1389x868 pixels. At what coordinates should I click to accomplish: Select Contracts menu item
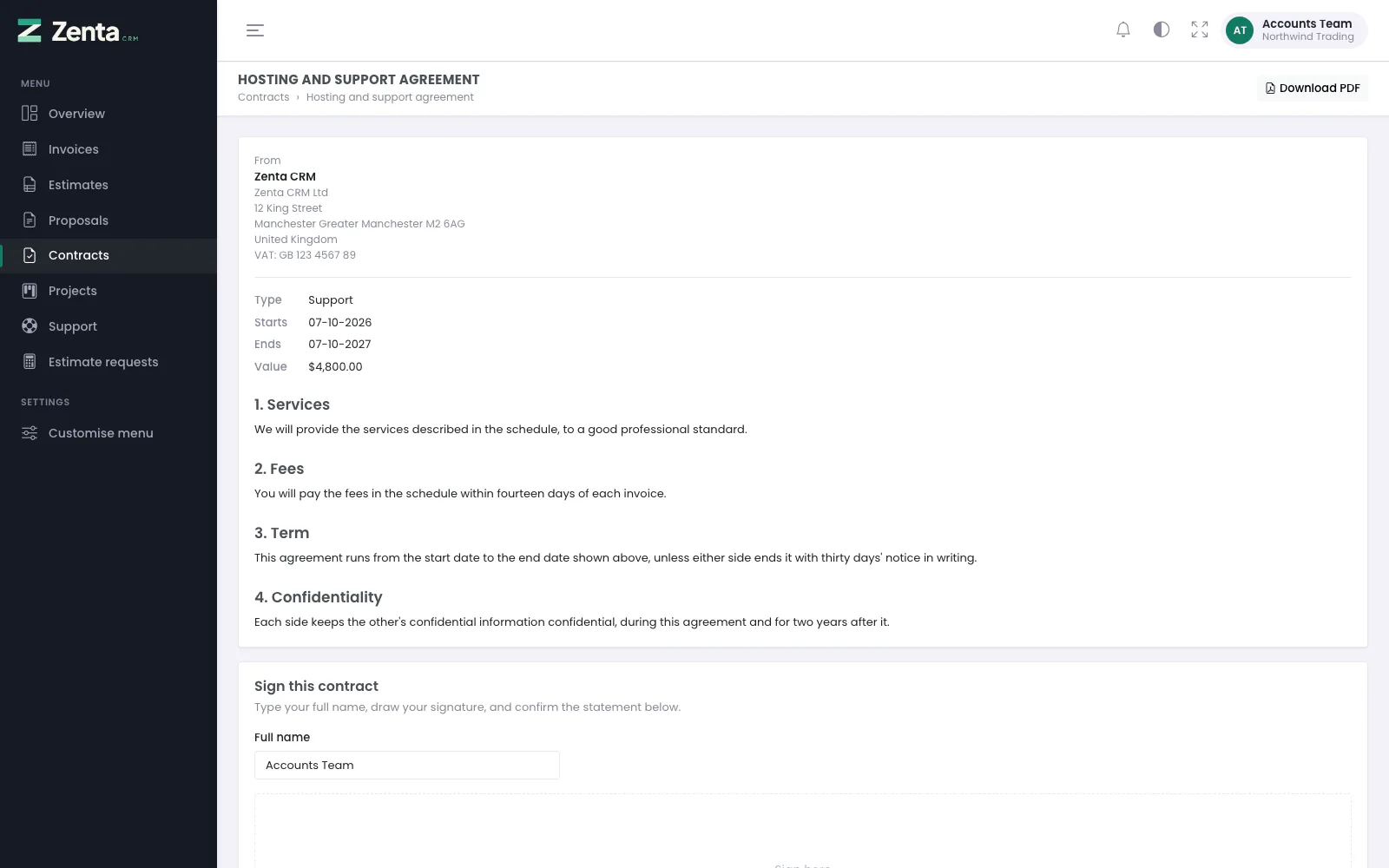109,255
